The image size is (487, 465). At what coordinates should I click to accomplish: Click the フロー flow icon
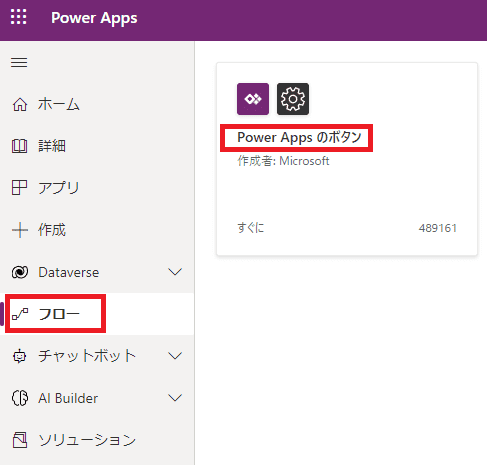[x=20, y=314]
